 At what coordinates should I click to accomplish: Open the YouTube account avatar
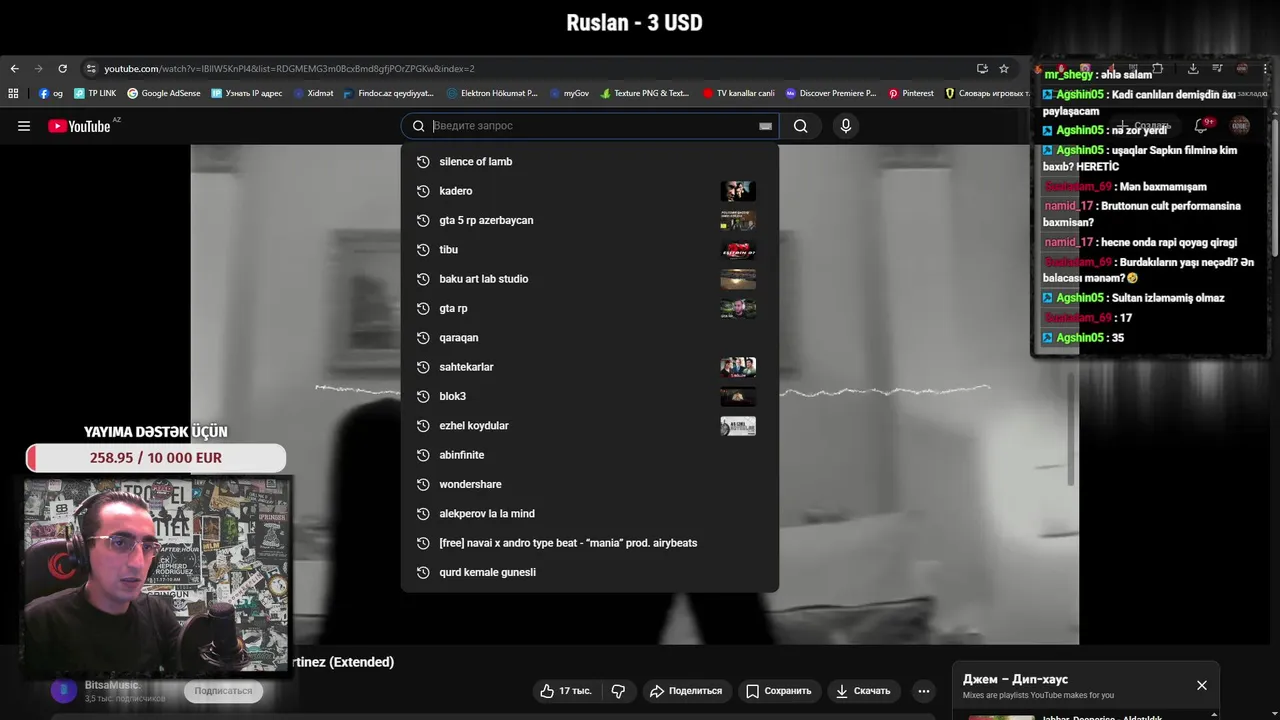tap(1240, 126)
